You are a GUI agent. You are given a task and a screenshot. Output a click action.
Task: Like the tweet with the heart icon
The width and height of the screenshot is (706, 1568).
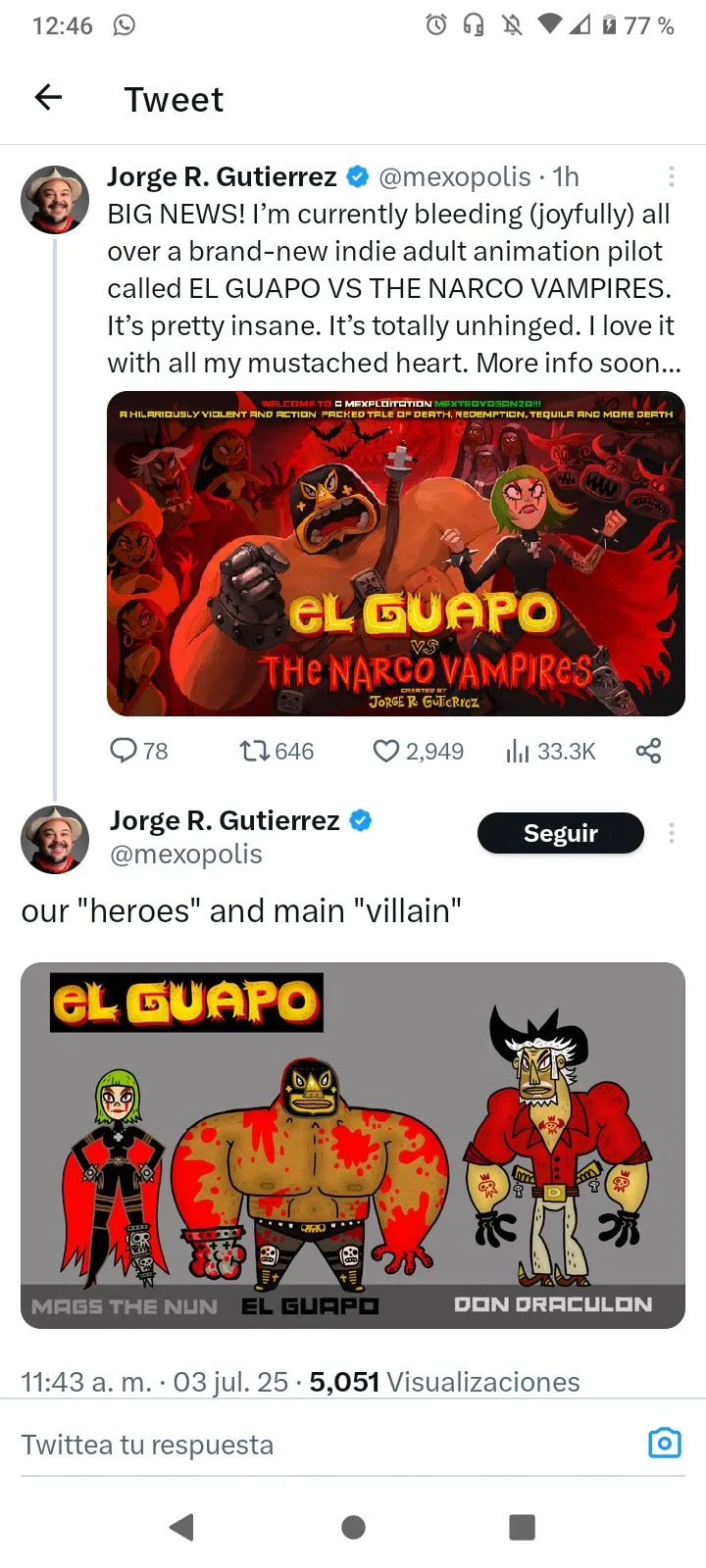coord(386,751)
